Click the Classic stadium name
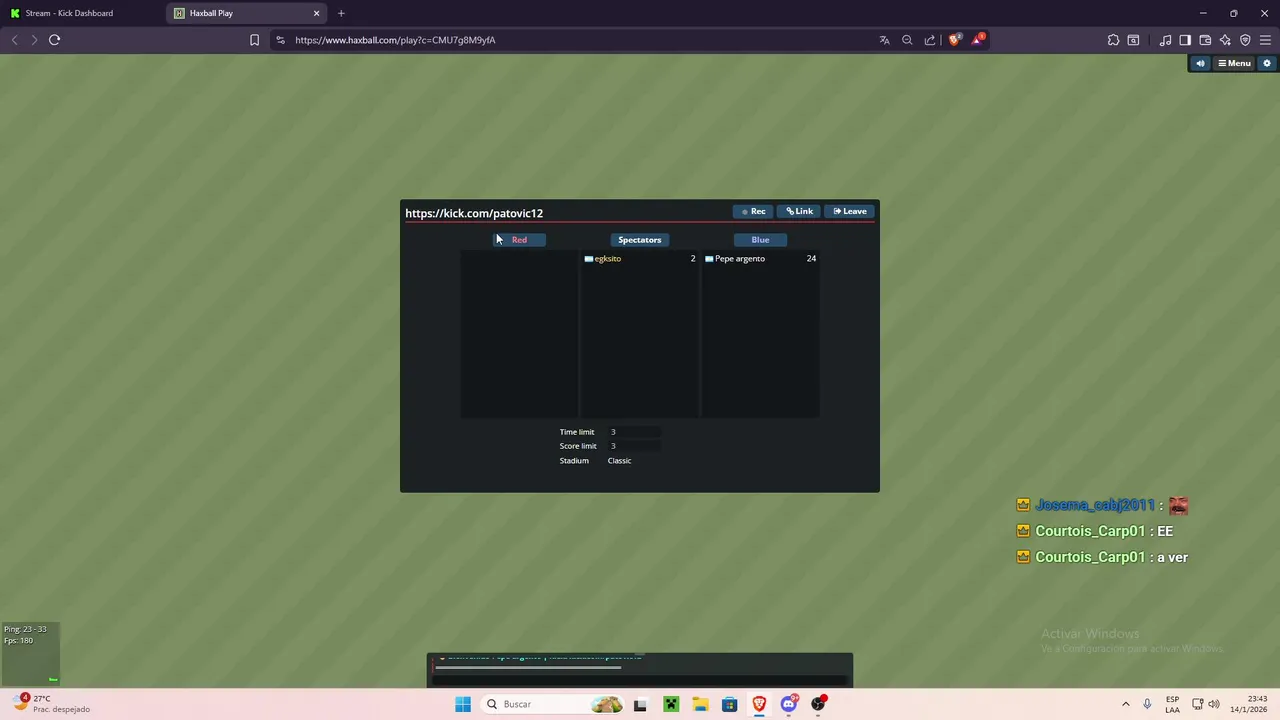 click(619, 461)
